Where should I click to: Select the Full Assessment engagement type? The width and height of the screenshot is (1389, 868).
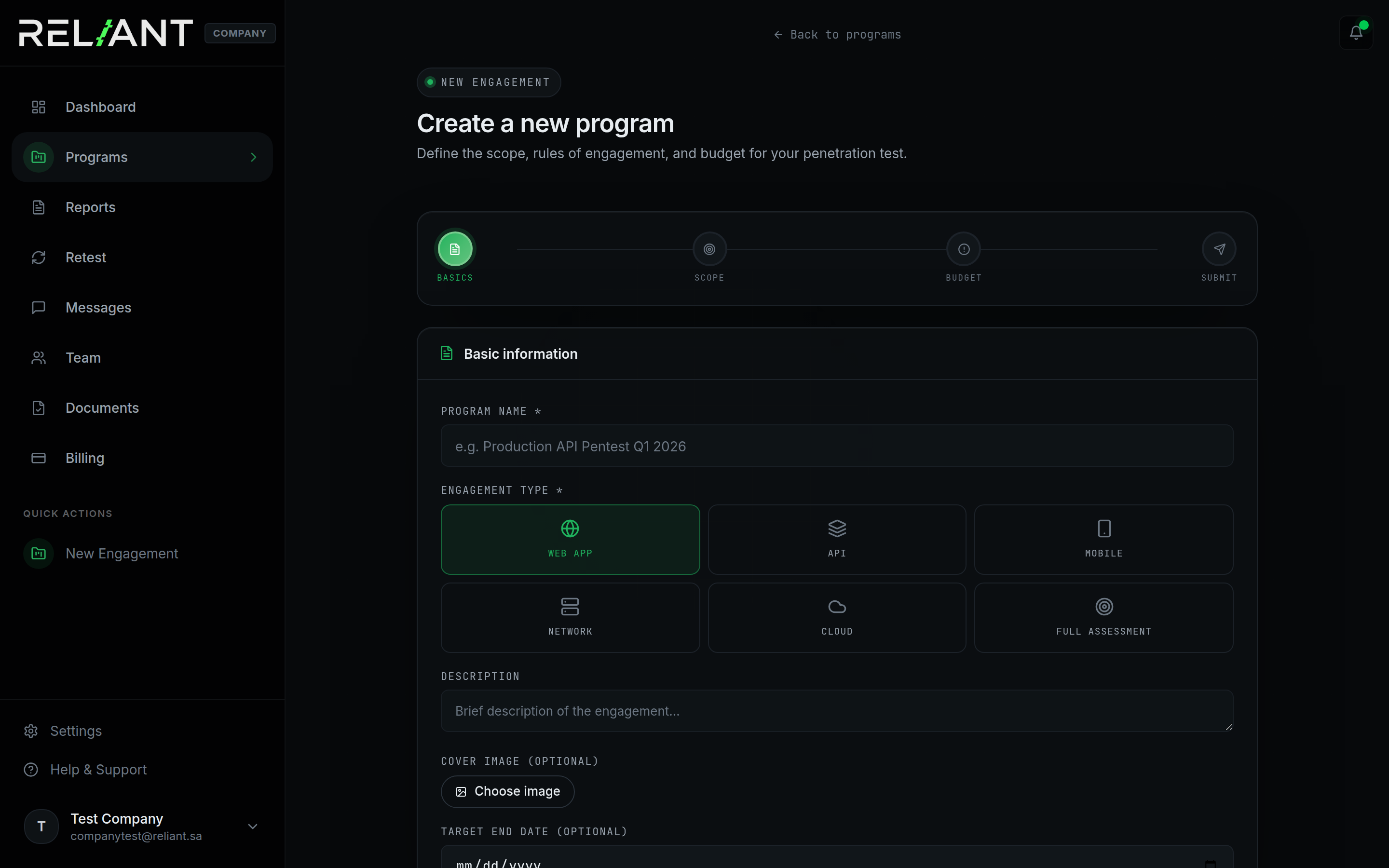1104,618
